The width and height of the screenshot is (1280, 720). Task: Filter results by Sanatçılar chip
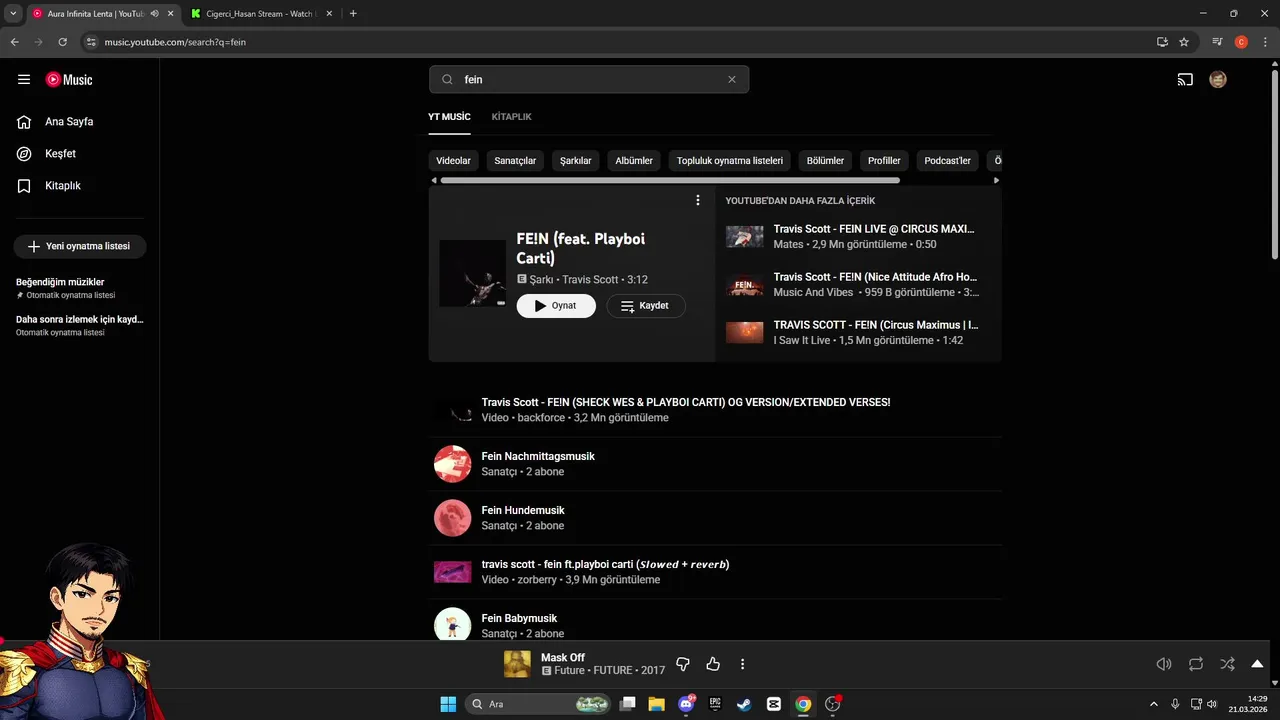click(515, 161)
